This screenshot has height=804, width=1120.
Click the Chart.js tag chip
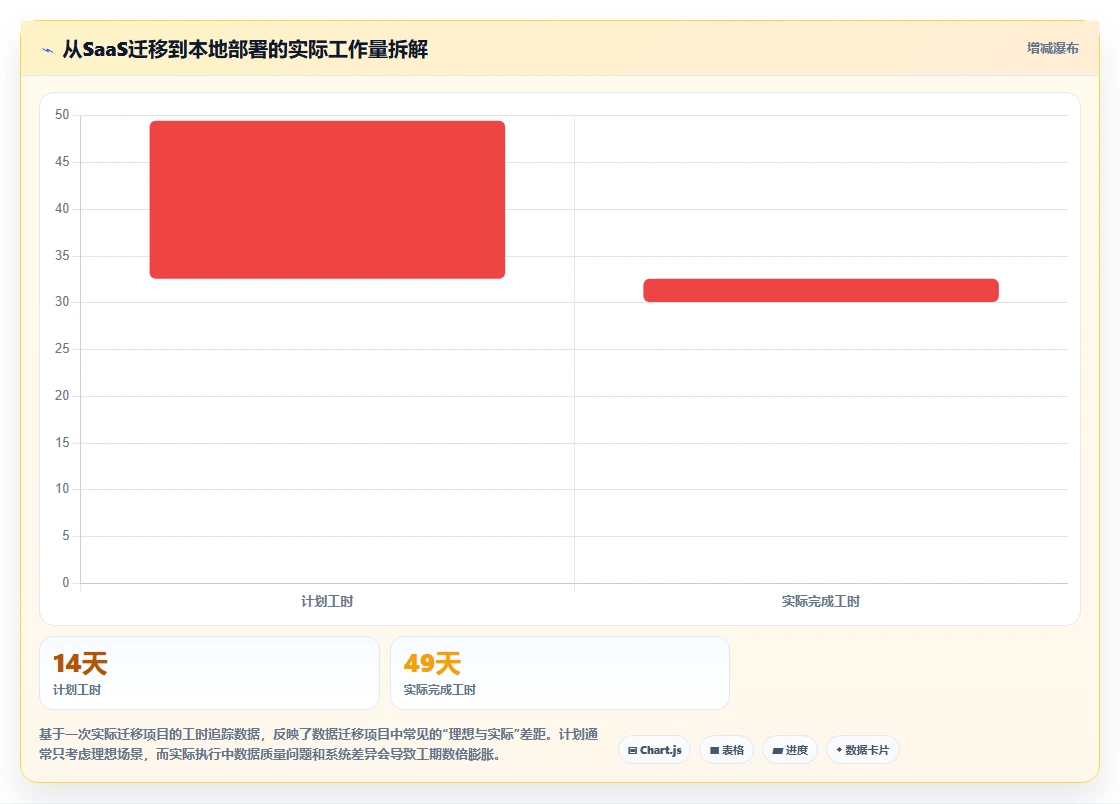coord(654,750)
